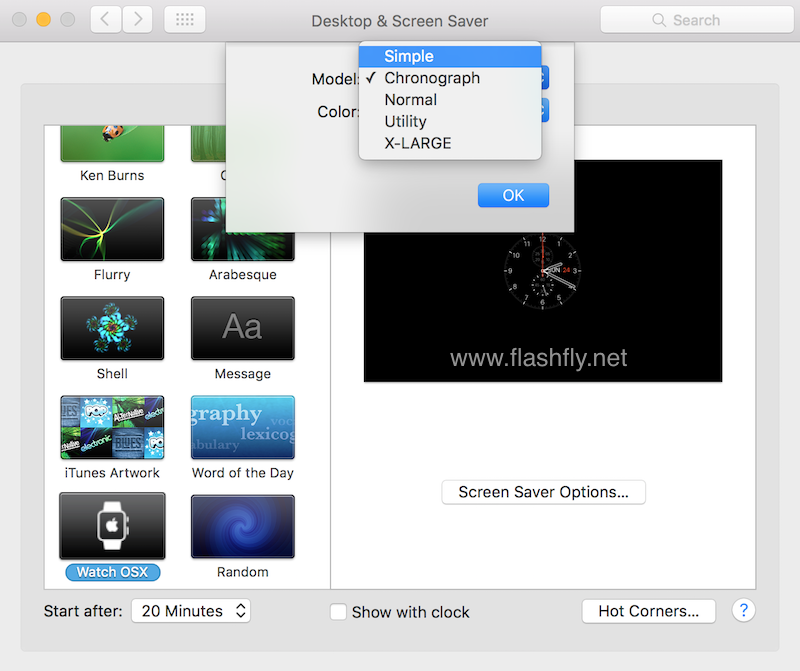Pick the Random screen saver thumbnail
This screenshot has height=671, width=800.
243,526
